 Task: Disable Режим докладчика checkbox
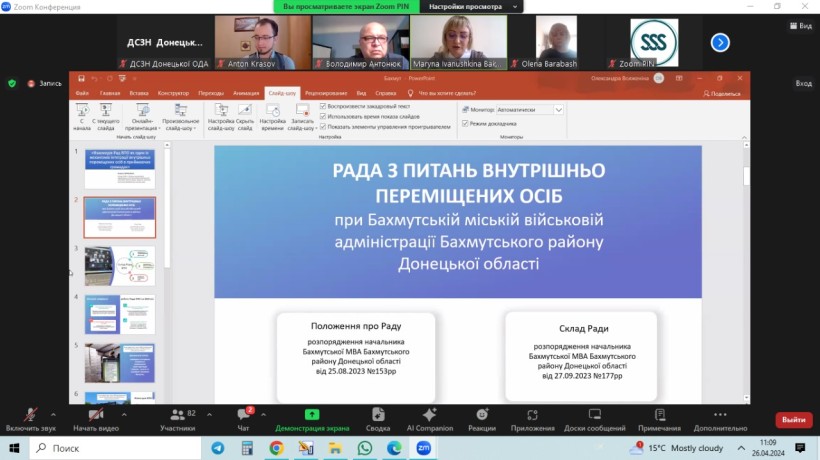coord(465,123)
